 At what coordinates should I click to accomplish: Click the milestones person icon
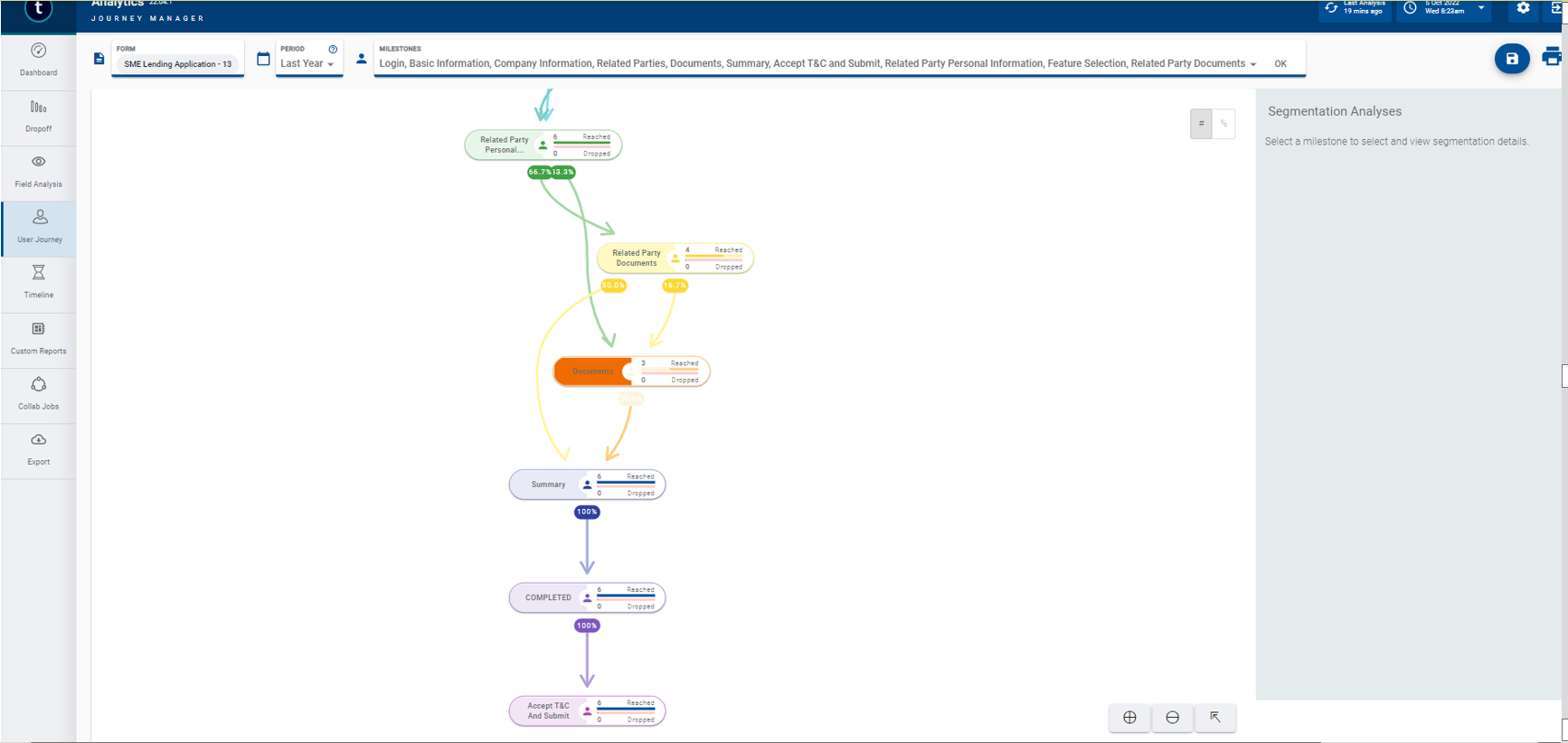(x=362, y=59)
